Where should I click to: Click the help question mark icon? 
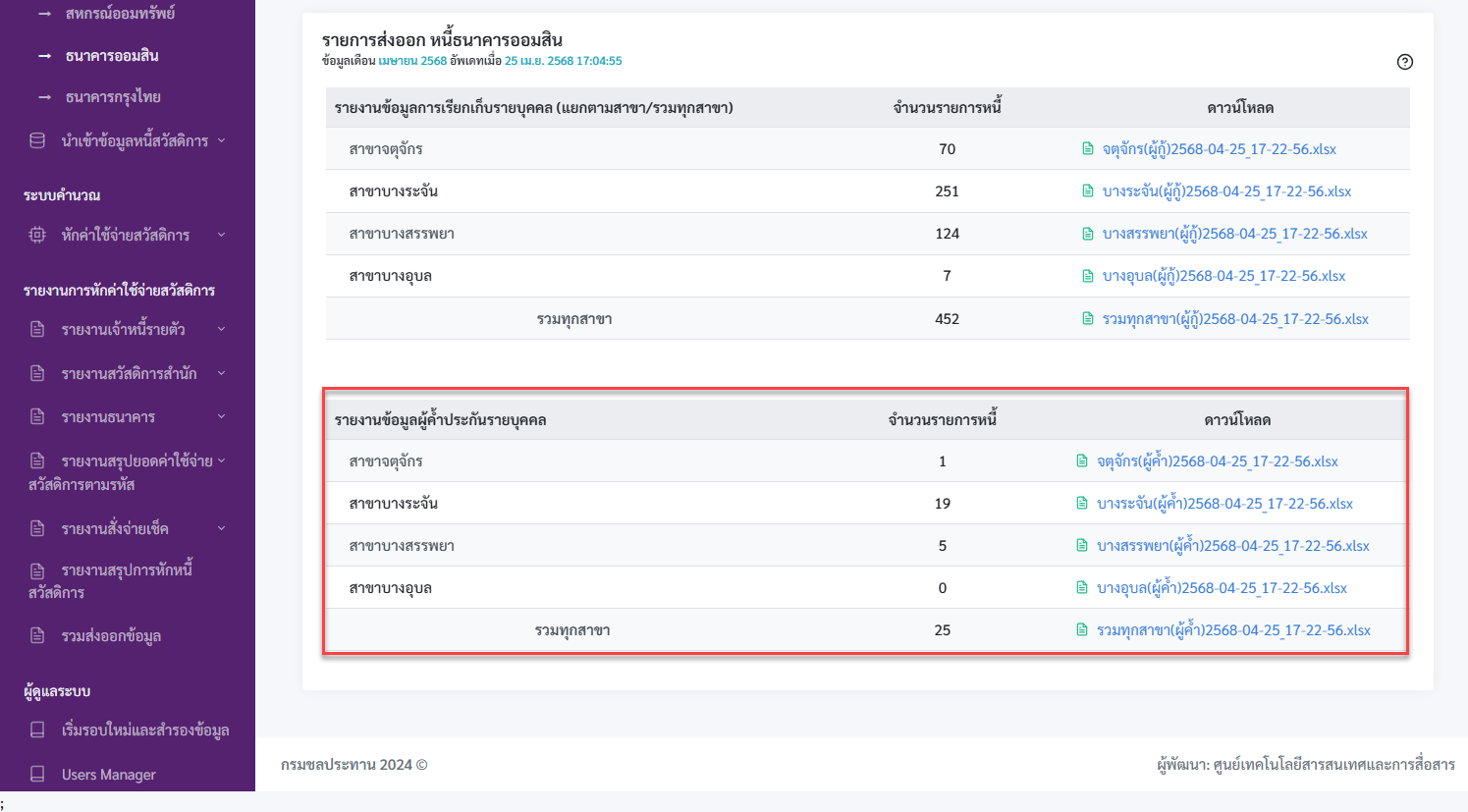click(x=1405, y=62)
